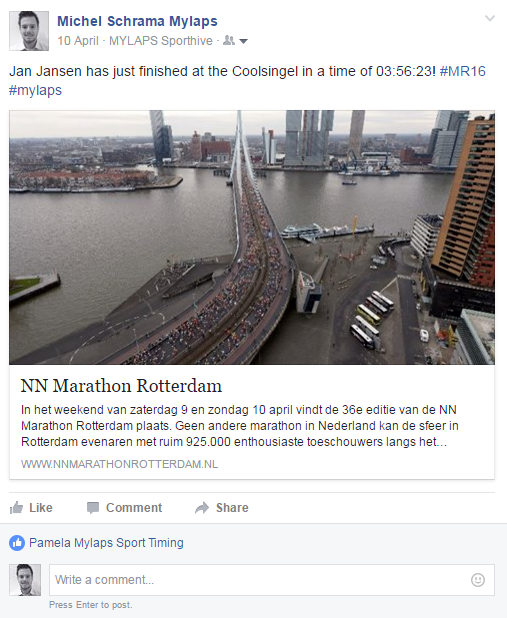
Task: Open the MYLAPS Sporthive app link
Action: [x=161, y=41]
